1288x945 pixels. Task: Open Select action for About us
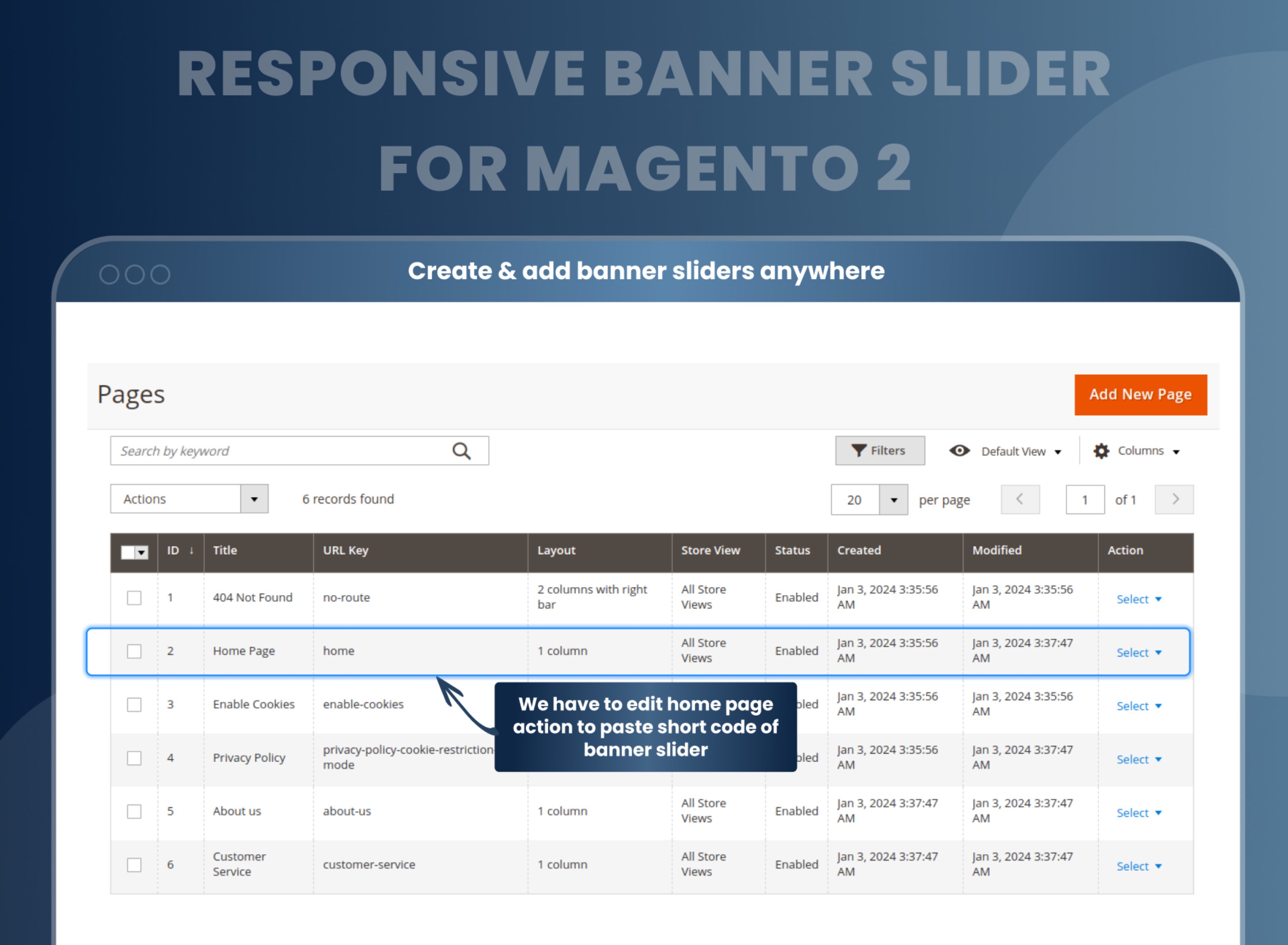point(1139,813)
